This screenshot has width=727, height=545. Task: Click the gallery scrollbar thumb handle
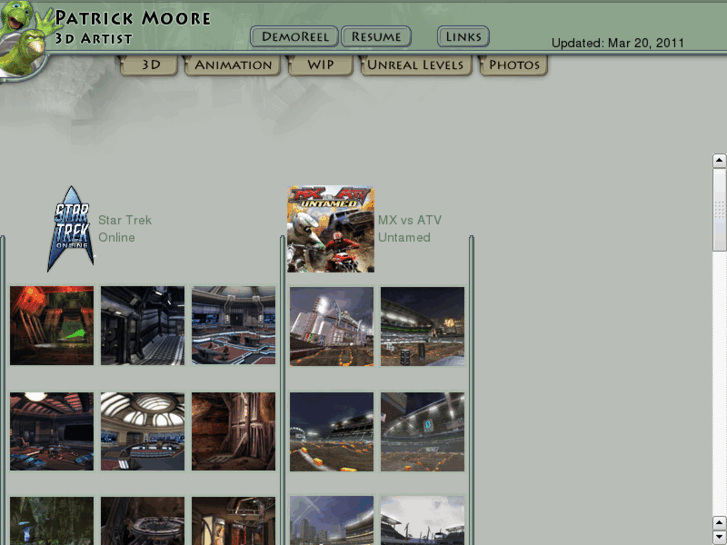(719, 209)
